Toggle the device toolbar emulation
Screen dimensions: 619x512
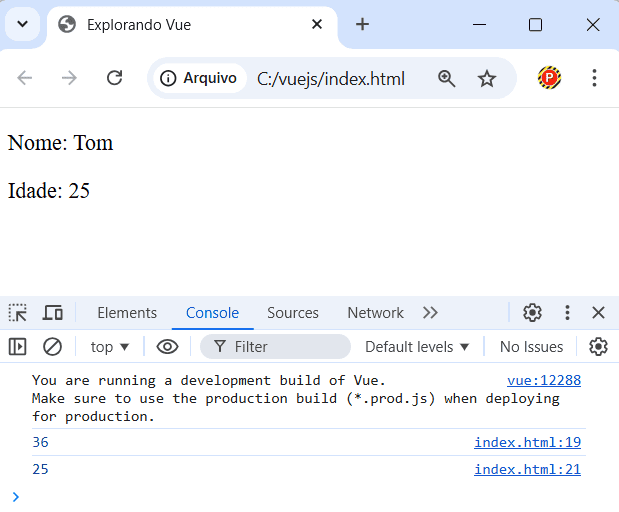[52, 313]
